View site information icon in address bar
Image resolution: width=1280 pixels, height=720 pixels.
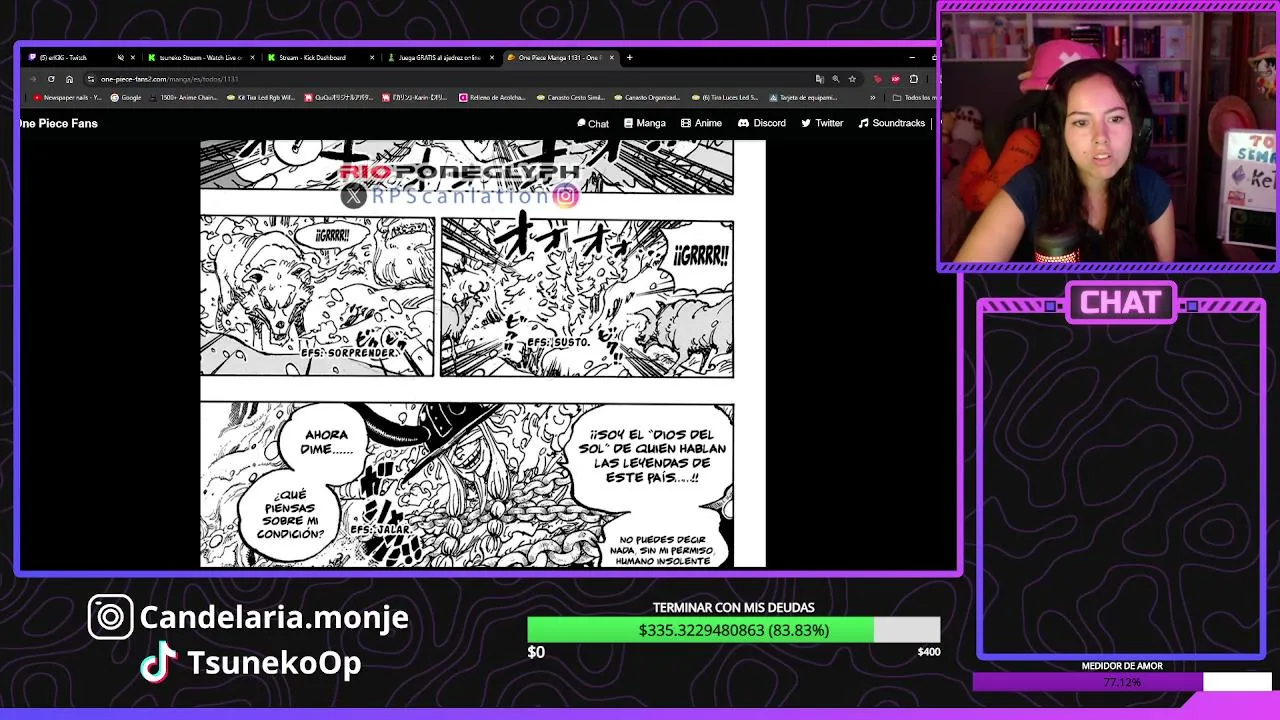click(91, 79)
